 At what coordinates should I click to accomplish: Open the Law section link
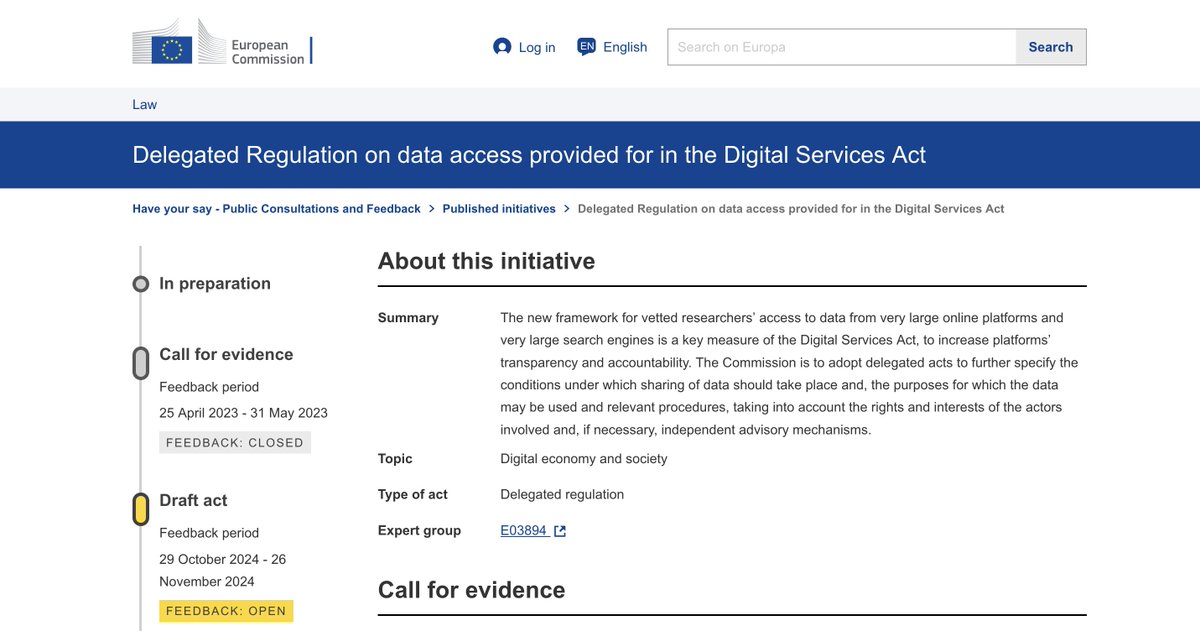(144, 105)
